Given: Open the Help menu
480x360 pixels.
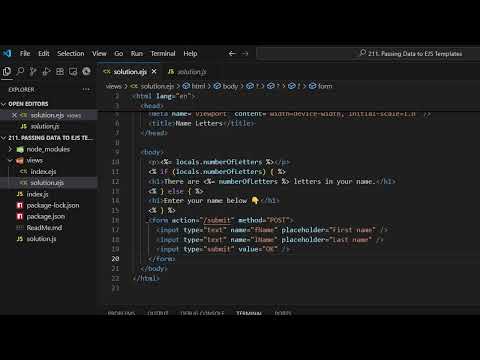Looking at the screenshot, I should point(190,53).
